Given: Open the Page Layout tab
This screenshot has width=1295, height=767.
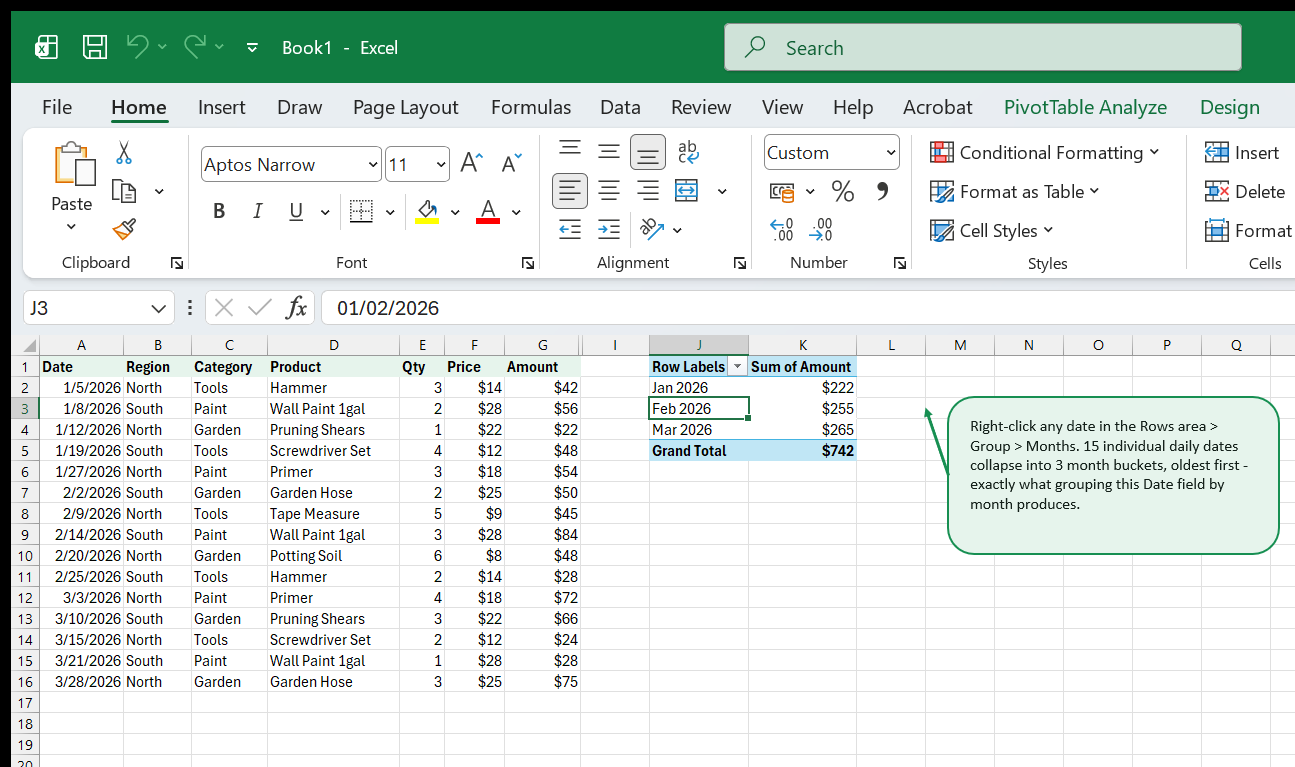Looking at the screenshot, I should pyautogui.click(x=405, y=107).
